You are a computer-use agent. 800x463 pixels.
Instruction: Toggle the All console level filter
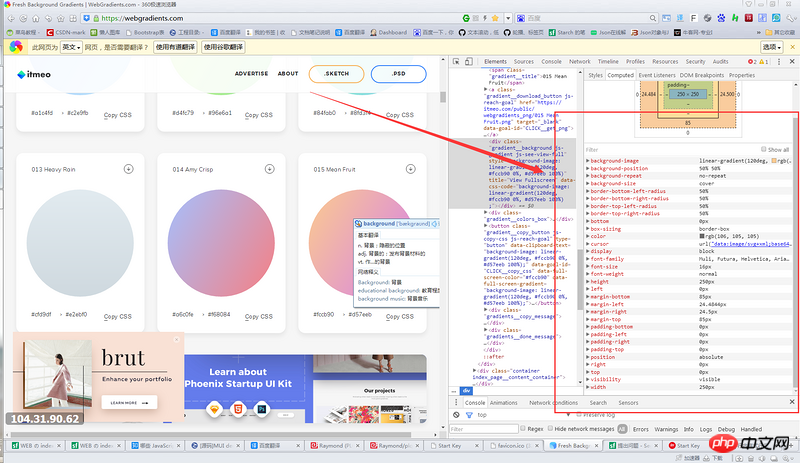(622, 429)
